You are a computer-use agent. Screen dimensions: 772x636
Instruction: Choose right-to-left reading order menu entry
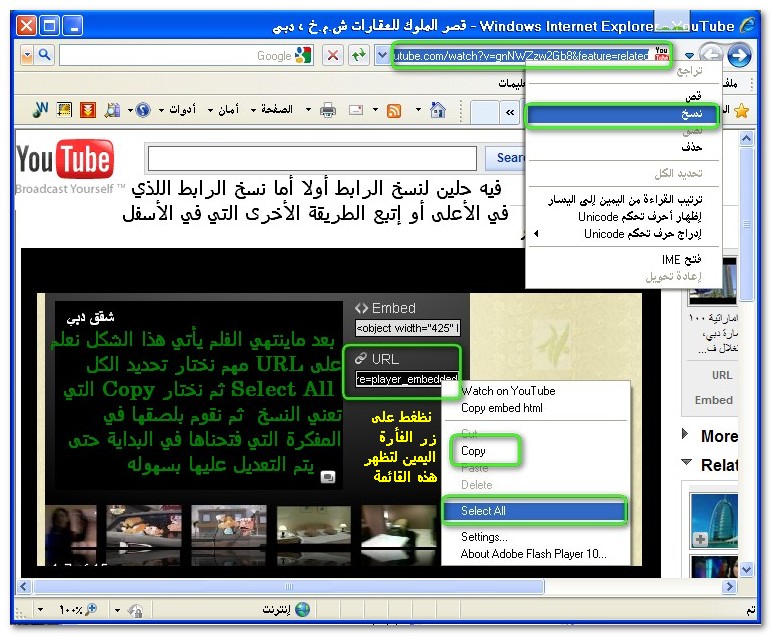click(x=623, y=199)
